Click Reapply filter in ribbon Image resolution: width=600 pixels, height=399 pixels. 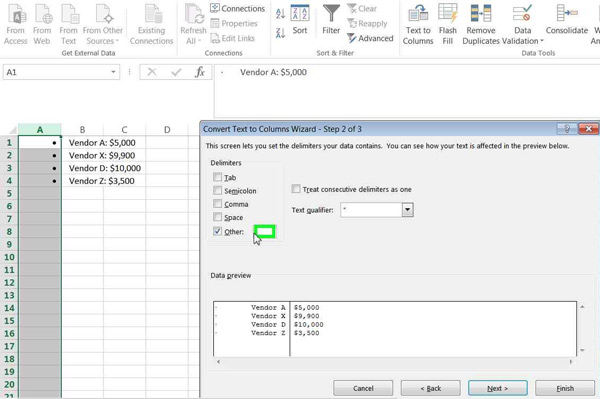point(367,23)
